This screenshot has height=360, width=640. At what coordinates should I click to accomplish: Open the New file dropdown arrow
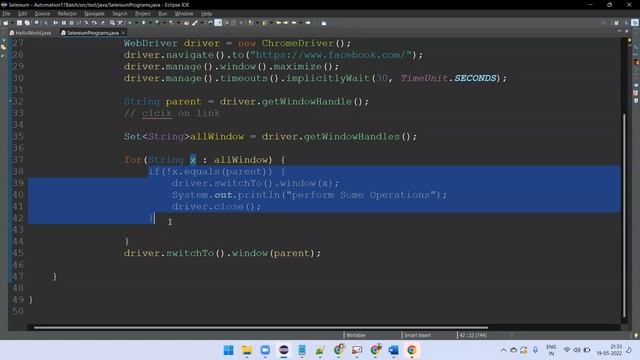12,23
